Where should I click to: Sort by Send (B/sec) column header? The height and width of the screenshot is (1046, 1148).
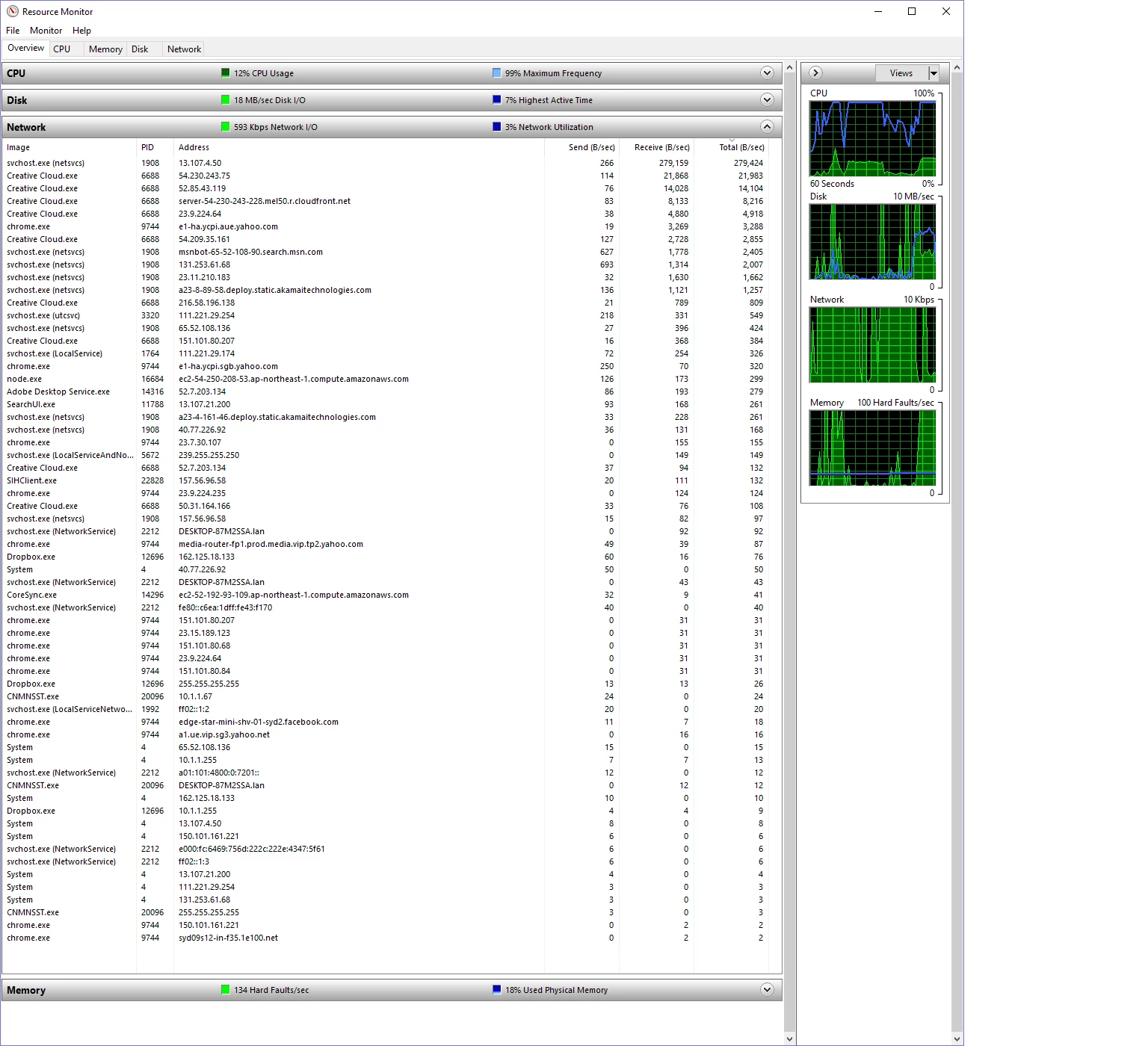pyautogui.click(x=581, y=147)
